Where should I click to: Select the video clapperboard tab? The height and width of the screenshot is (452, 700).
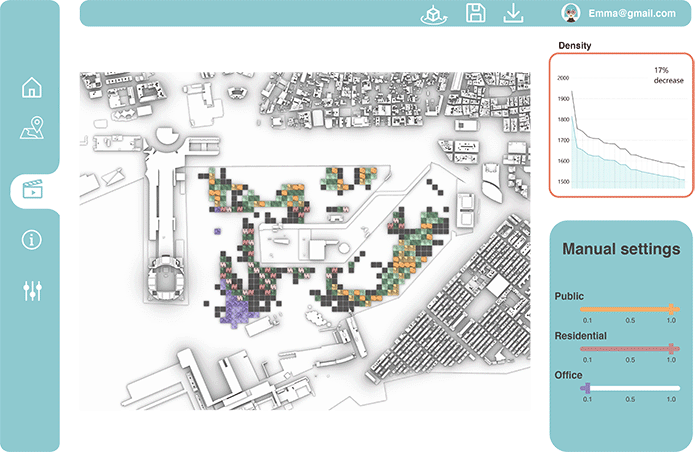pyautogui.click(x=33, y=189)
